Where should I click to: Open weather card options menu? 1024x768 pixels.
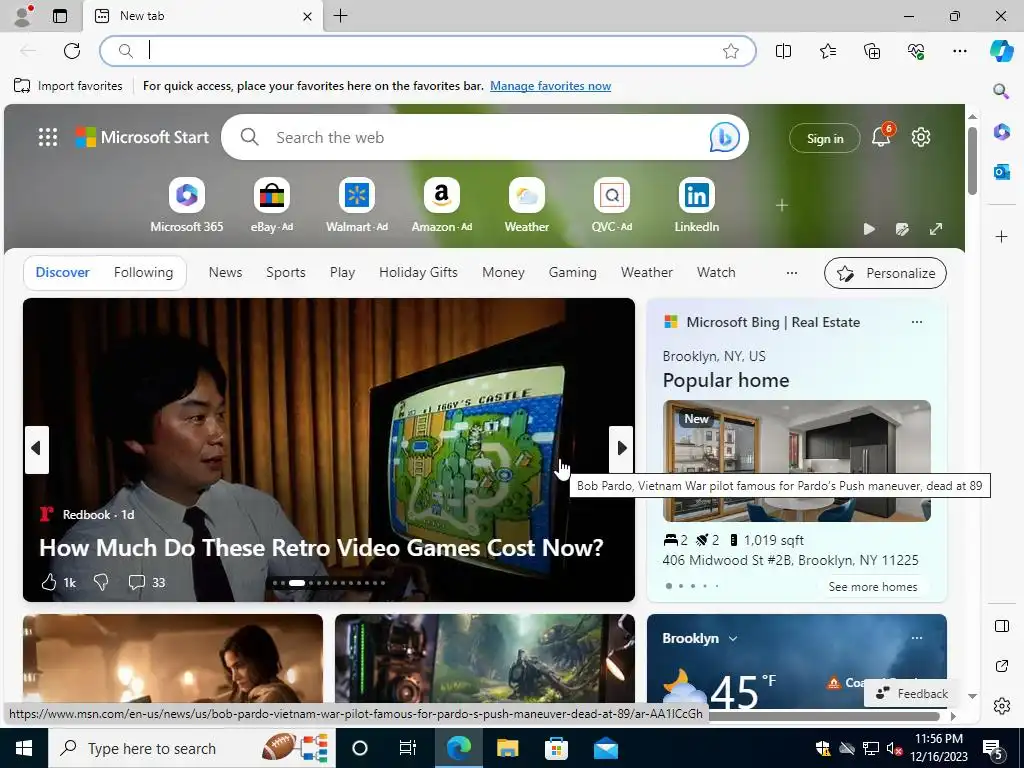click(917, 638)
